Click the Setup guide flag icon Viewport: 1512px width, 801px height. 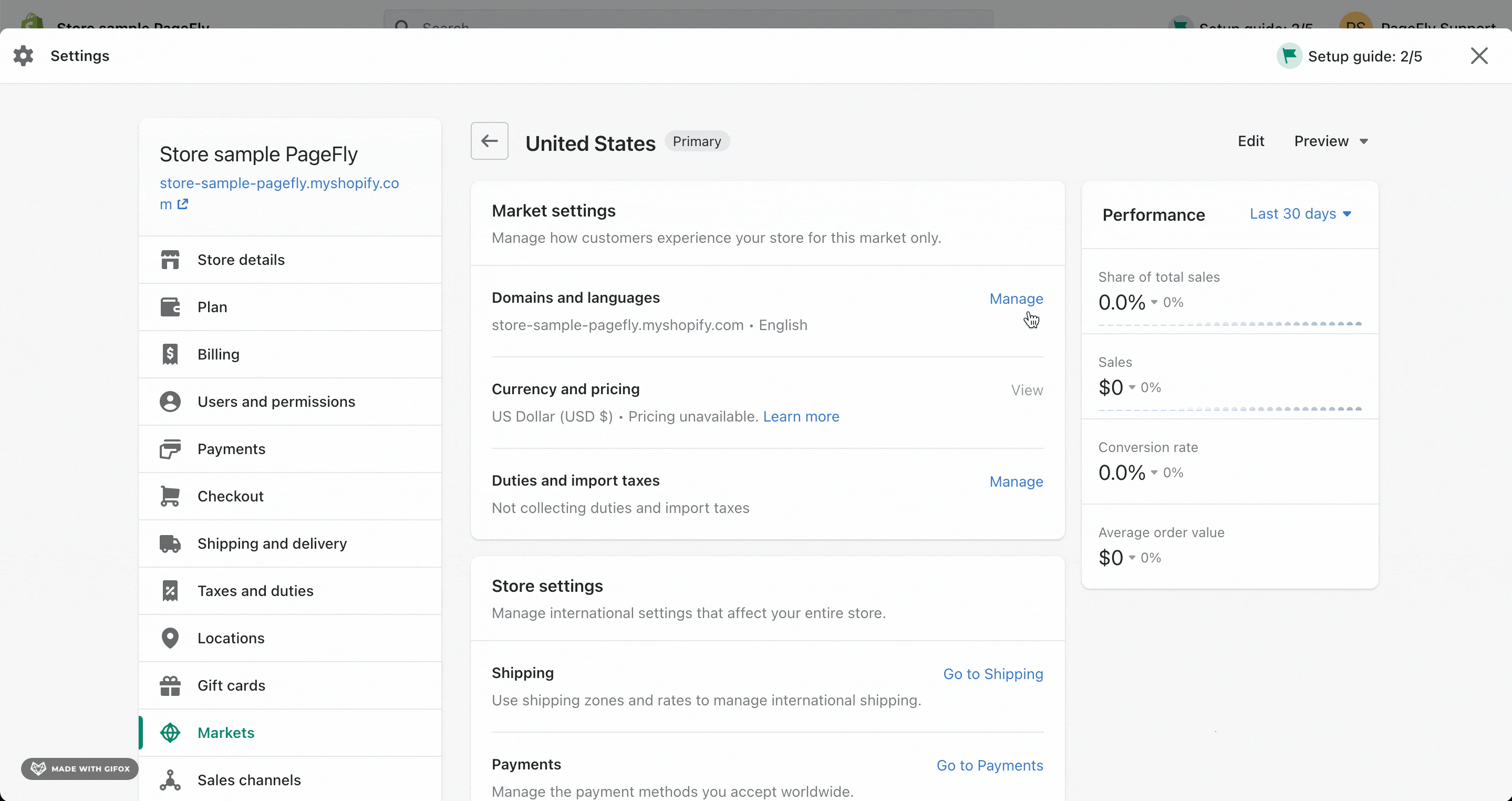(1290, 56)
